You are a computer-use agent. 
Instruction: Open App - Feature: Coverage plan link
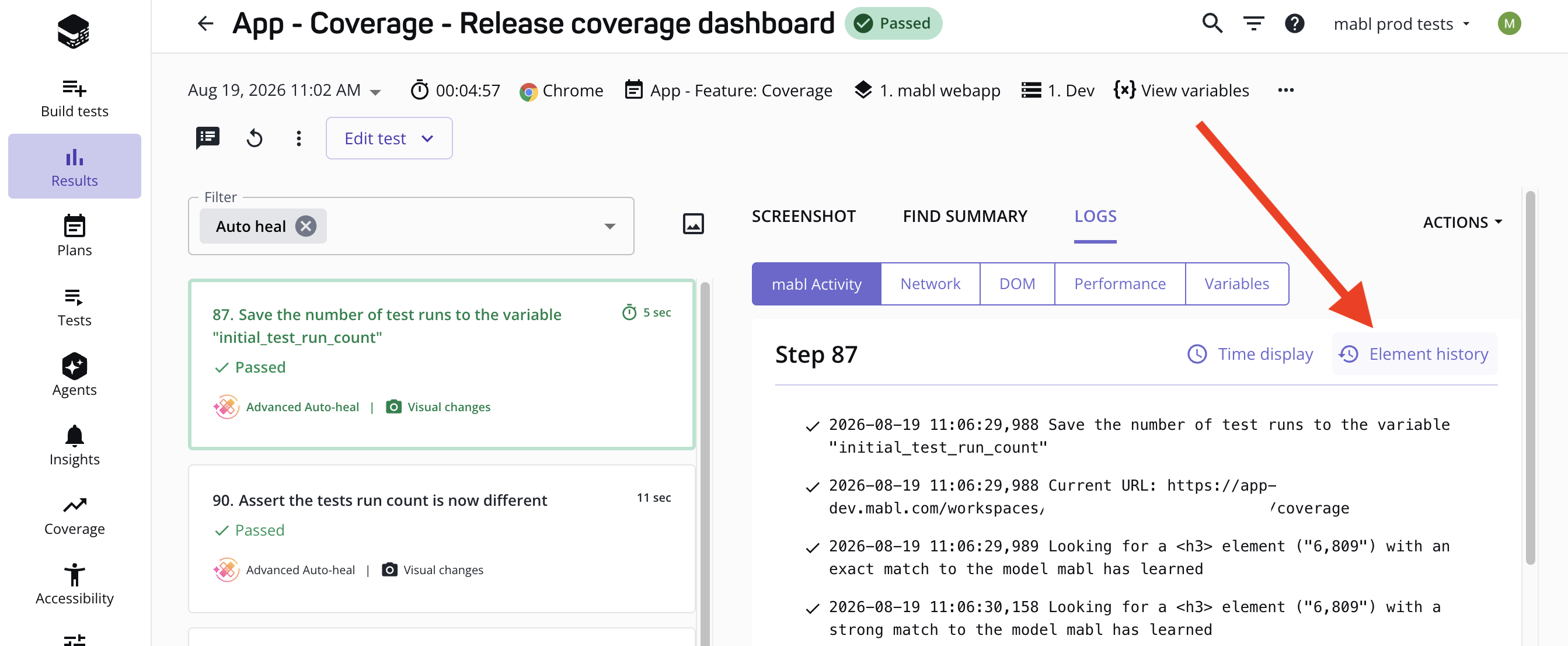729,90
